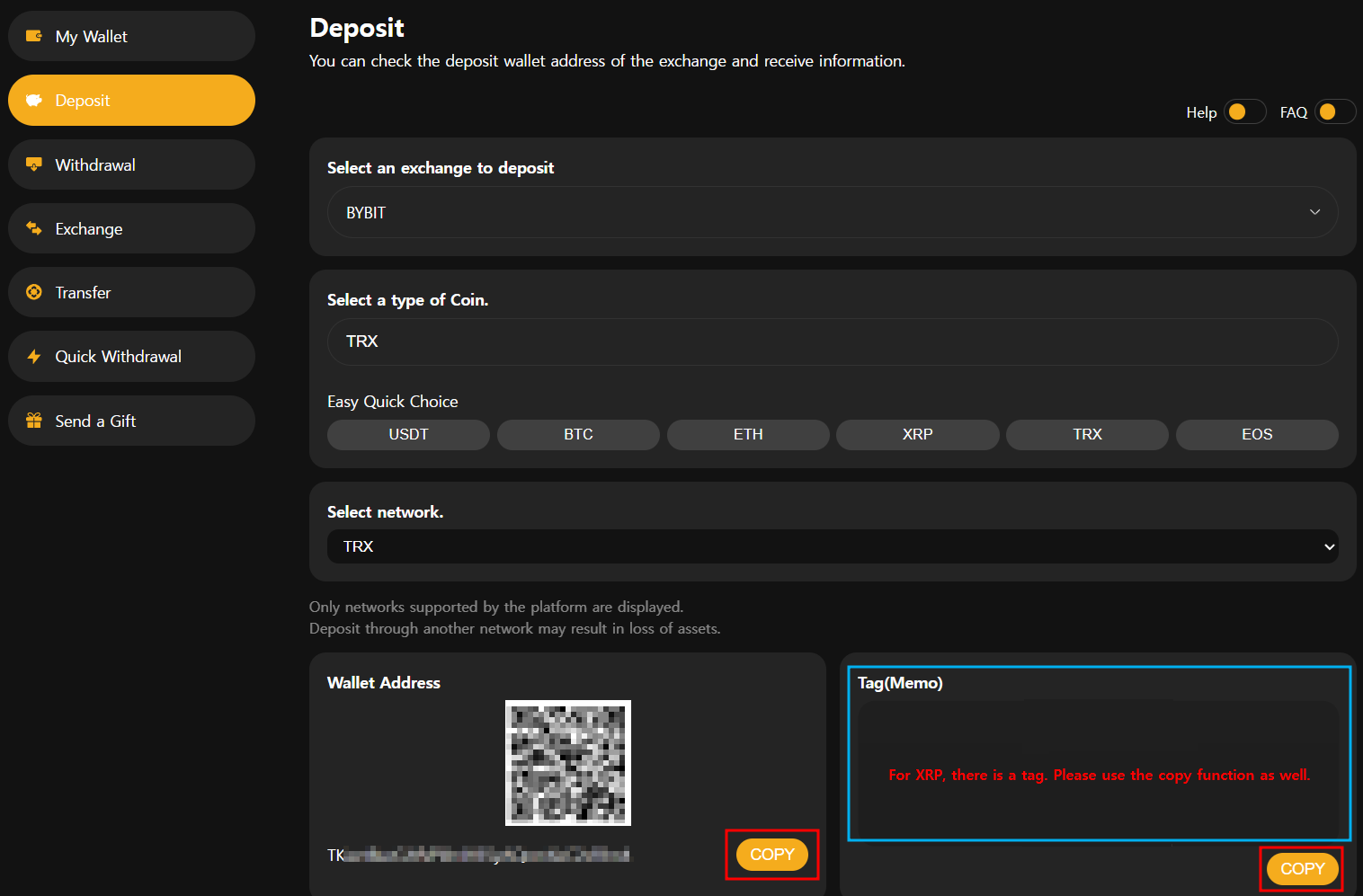Toggle the Help switch

[x=1244, y=112]
